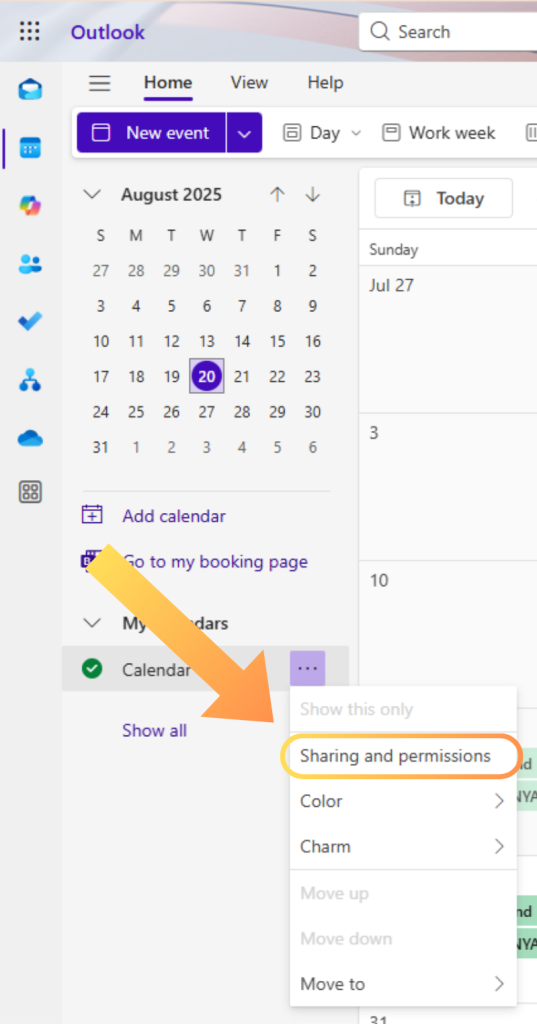This screenshot has height=1024, width=537.
Task: Switch to the View tab
Action: point(249,83)
